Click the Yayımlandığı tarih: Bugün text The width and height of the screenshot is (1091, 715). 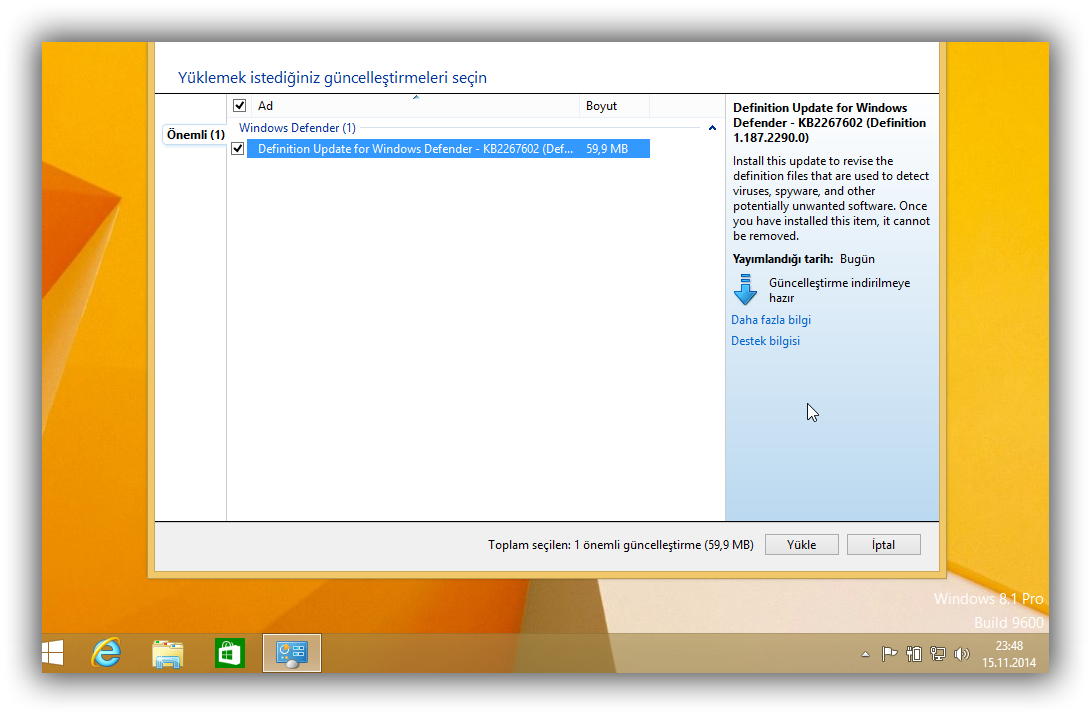(x=804, y=259)
